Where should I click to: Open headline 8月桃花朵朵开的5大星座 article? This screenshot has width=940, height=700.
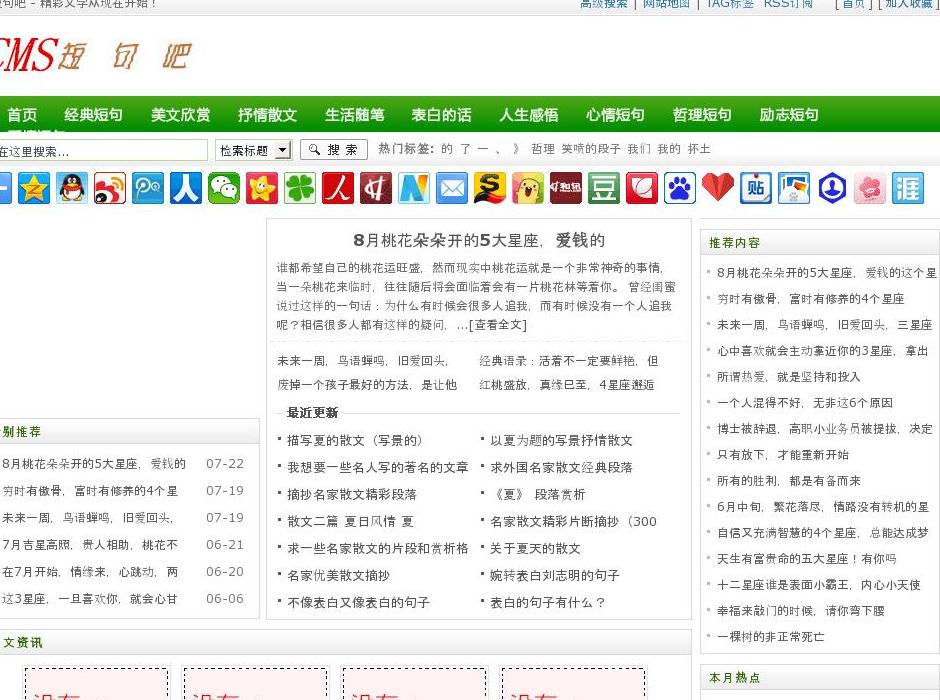click(x=479, y=240)
